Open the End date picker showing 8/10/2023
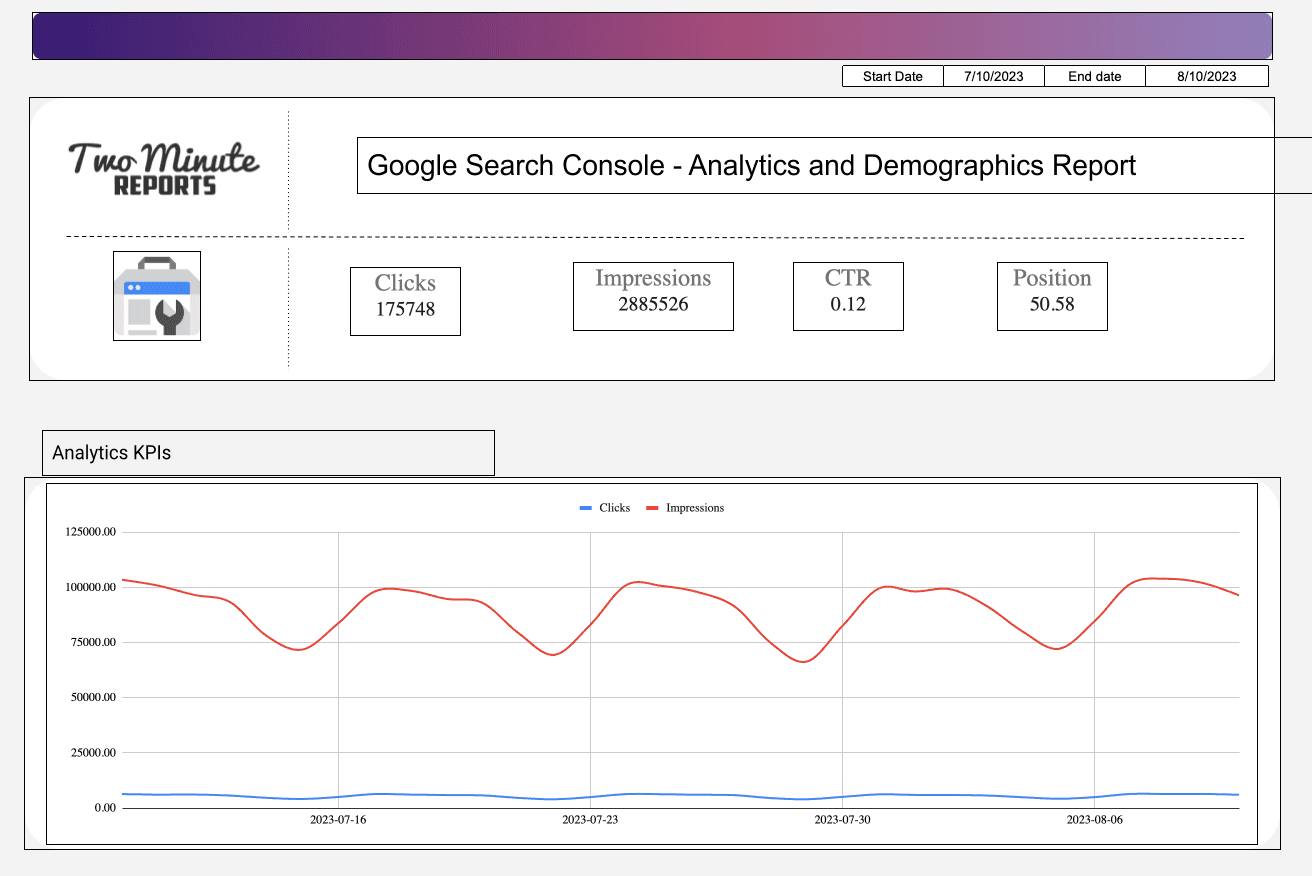Screen dimensions: 1312x876 point(1208,75)
